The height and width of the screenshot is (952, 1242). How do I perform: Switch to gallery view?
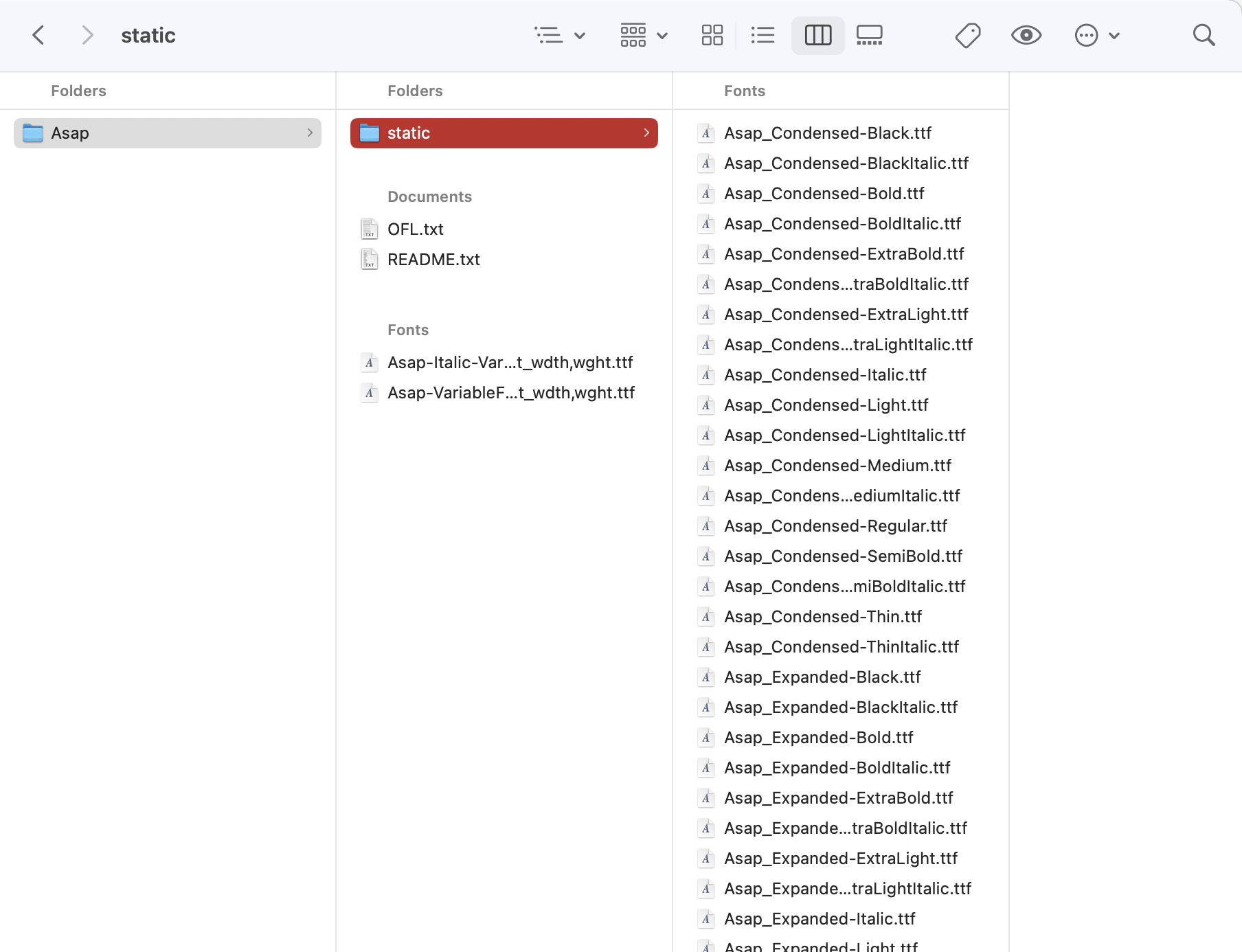tap(868, 34)
